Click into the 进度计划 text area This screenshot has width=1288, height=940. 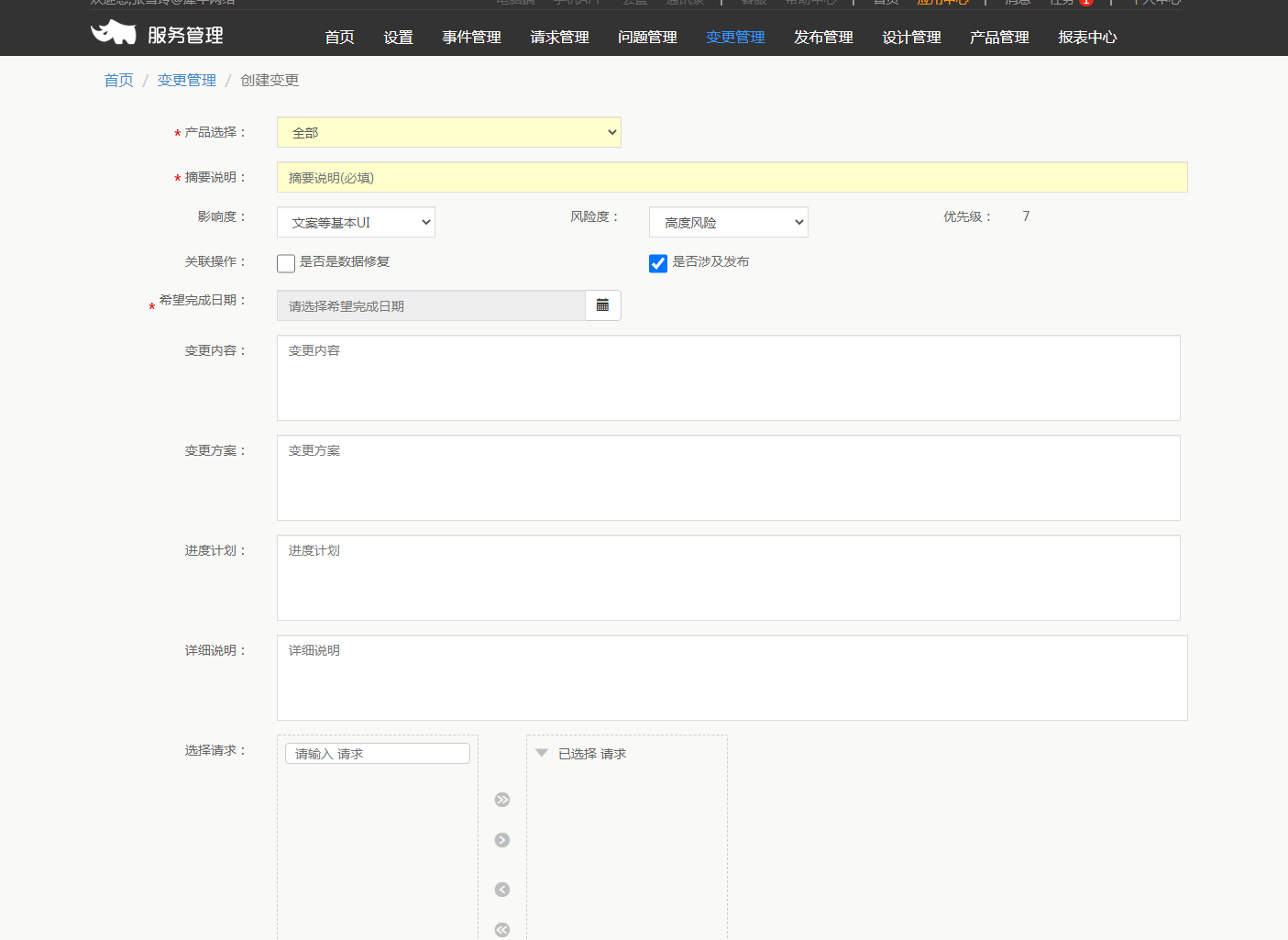tap(728, 578)
